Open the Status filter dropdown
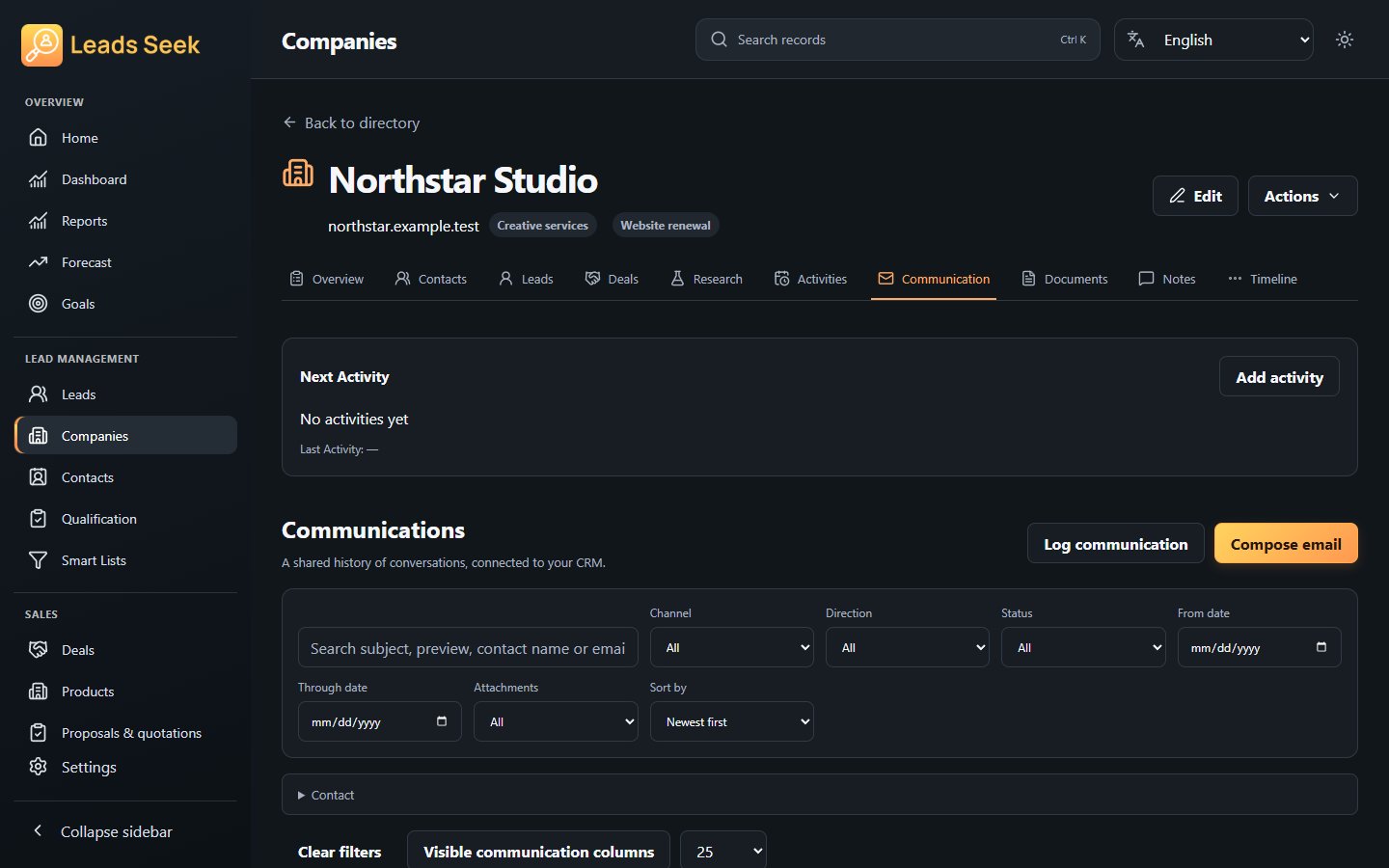The height and width of the screenshot is (868, 1389). click(1083, 648)
